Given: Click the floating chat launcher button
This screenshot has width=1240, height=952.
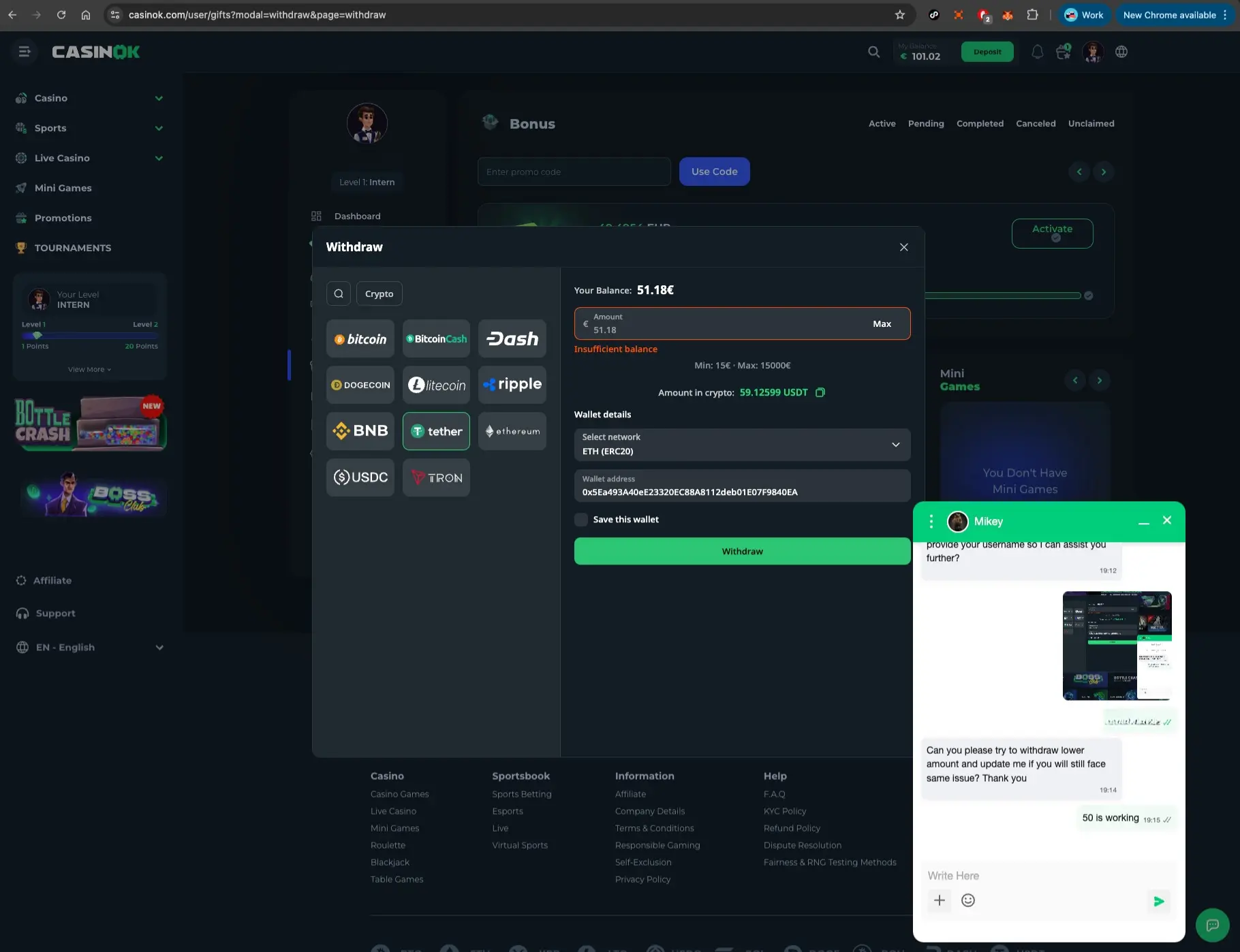Looking at the screenshot, I should [x=1212, y=925].
